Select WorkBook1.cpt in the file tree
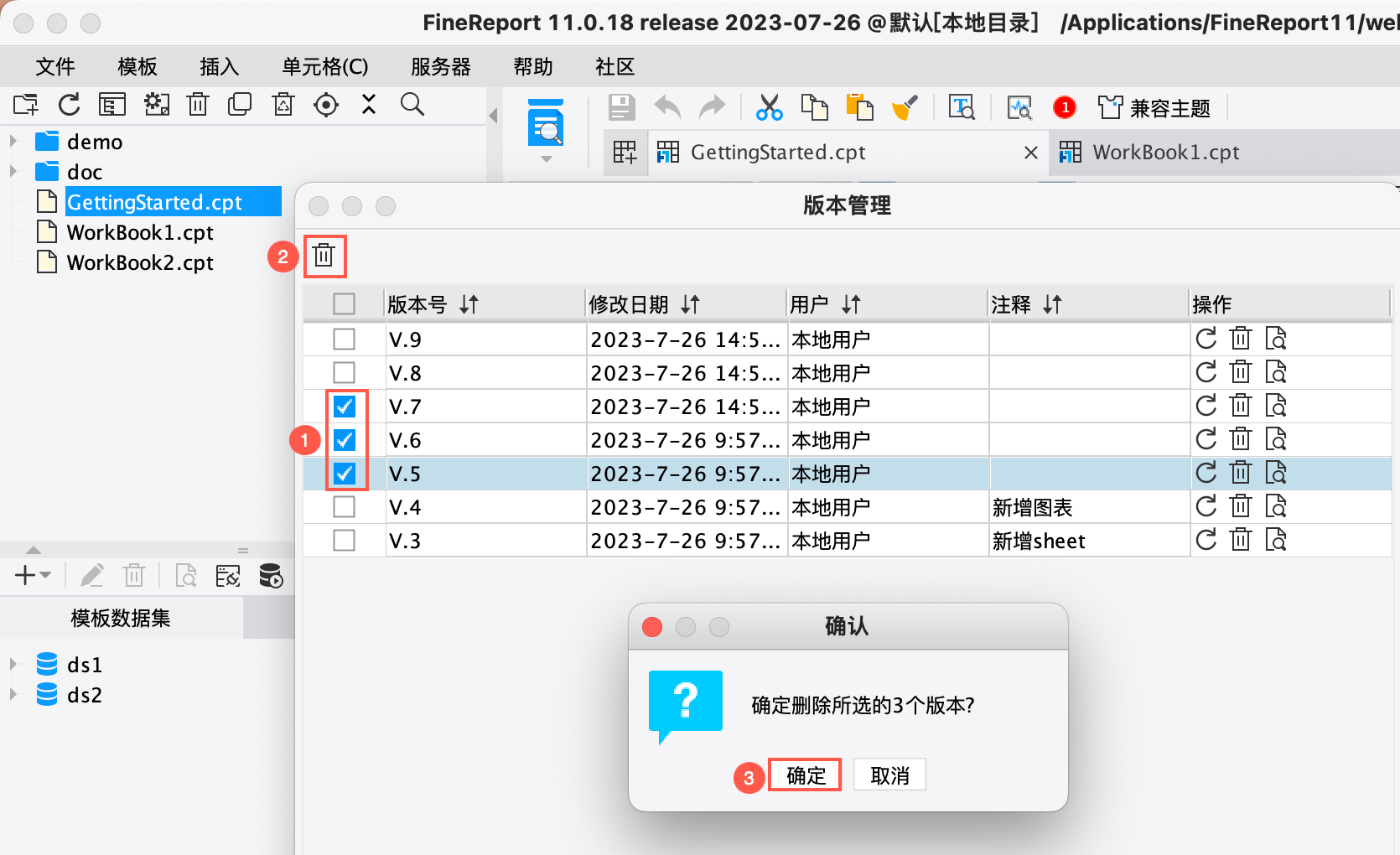Viewport: 1400px width, 855px height. (140, 232)
